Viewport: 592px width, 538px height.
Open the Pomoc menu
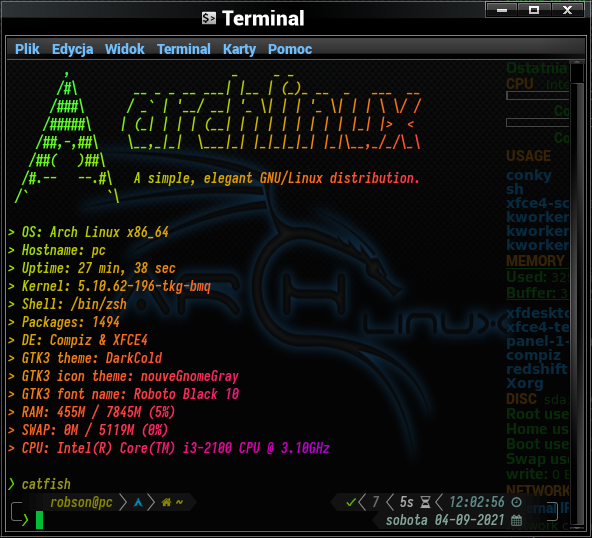[290, 49]
